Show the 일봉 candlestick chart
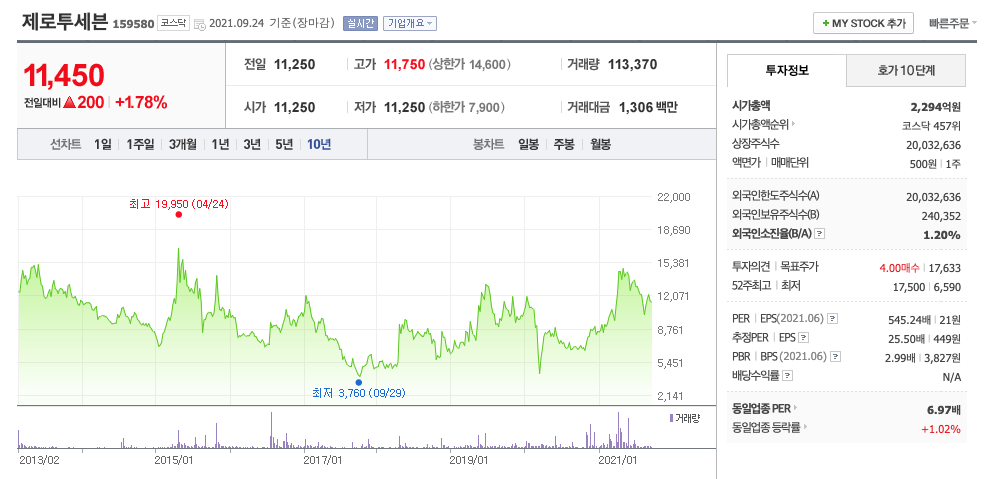996x479 pixels. tap(528, 145)
